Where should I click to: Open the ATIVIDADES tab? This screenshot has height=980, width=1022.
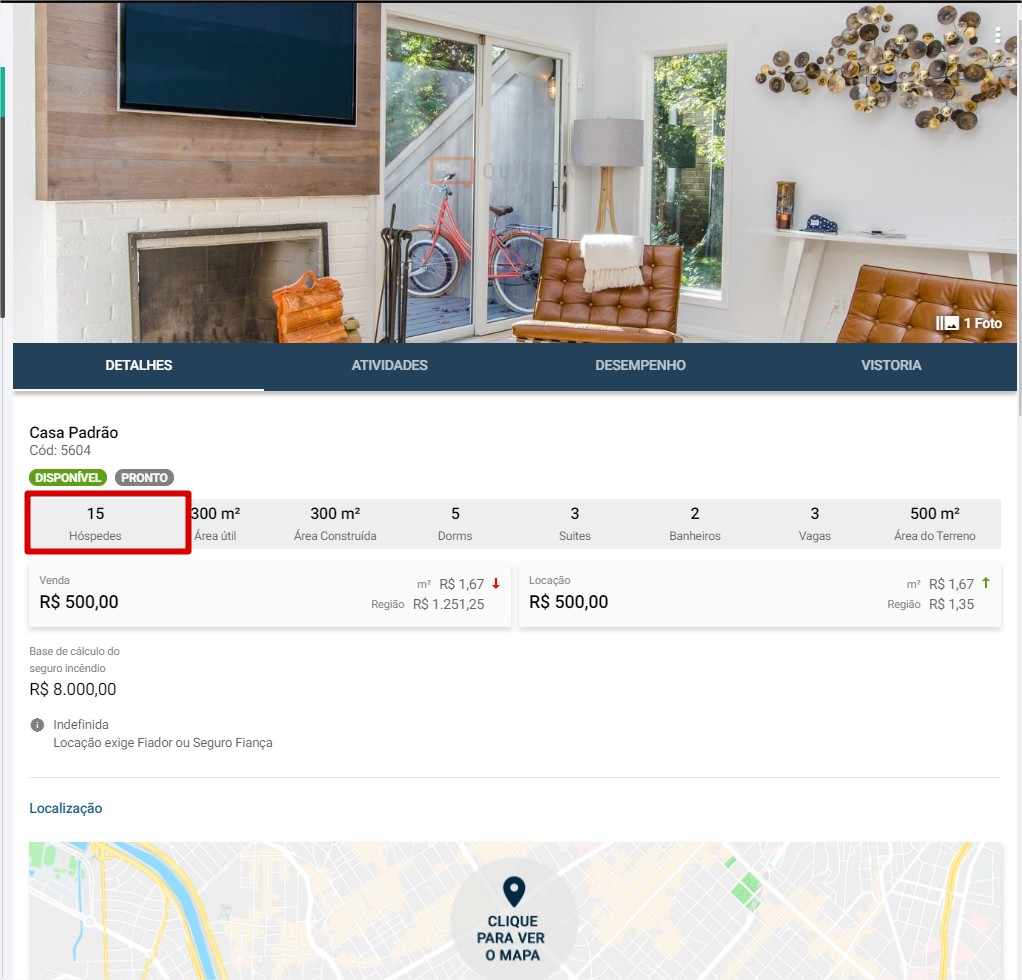click(x=390, y=366)
